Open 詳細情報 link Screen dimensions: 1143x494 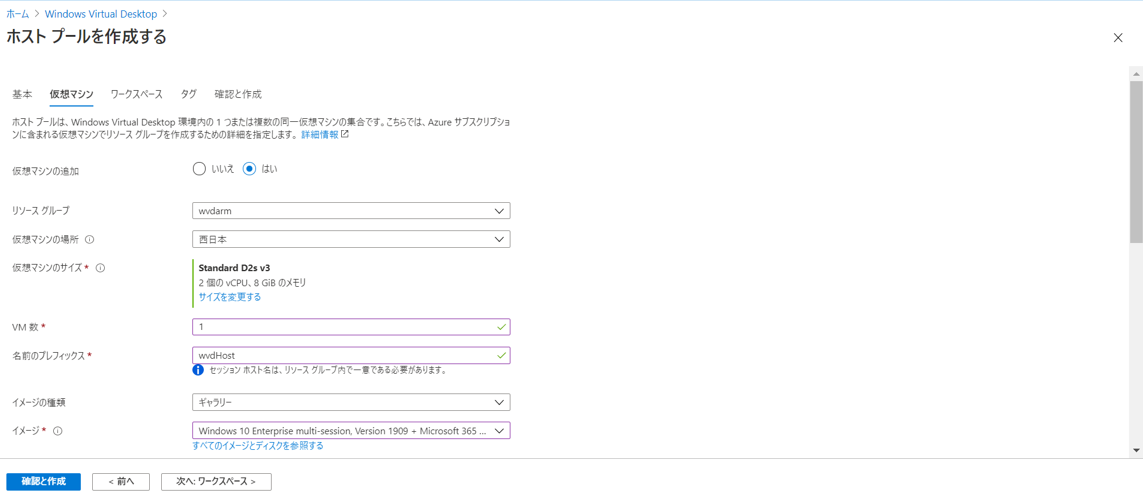point(320,135)
